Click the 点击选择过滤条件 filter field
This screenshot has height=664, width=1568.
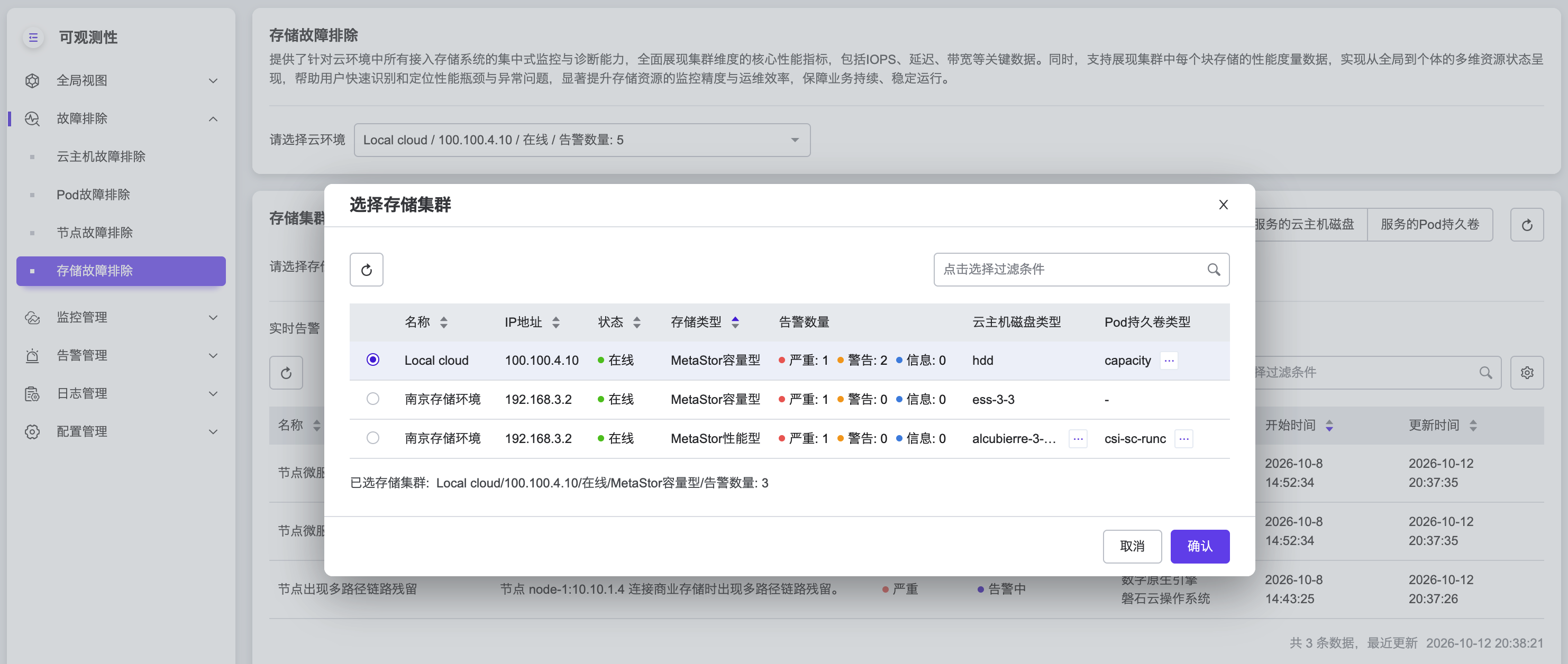(x=1081, y=270)
